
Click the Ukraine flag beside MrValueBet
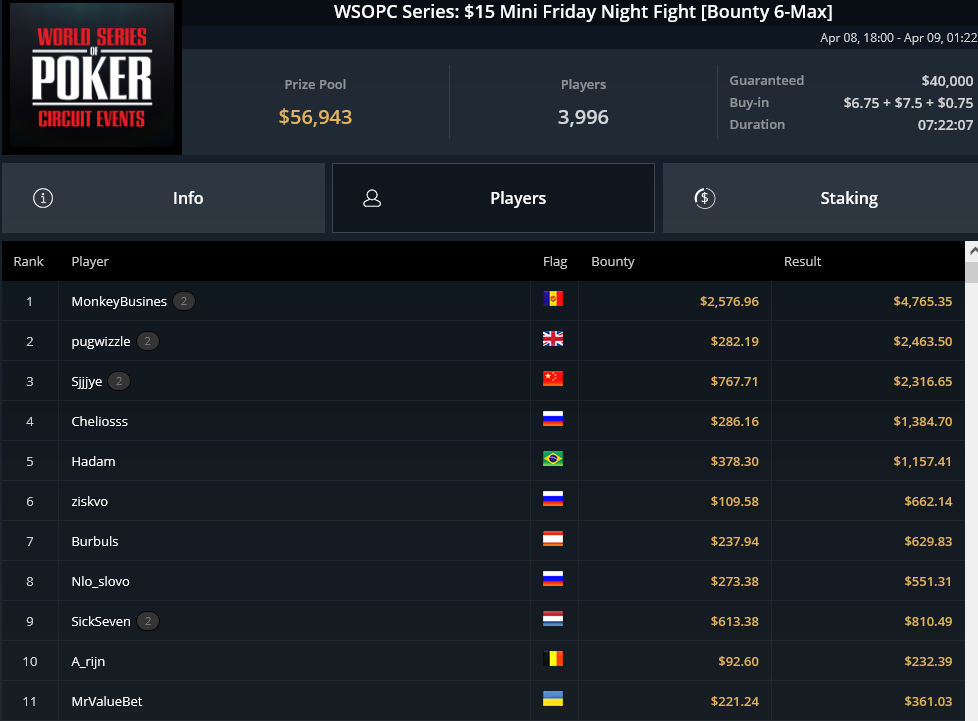[553, 699]
